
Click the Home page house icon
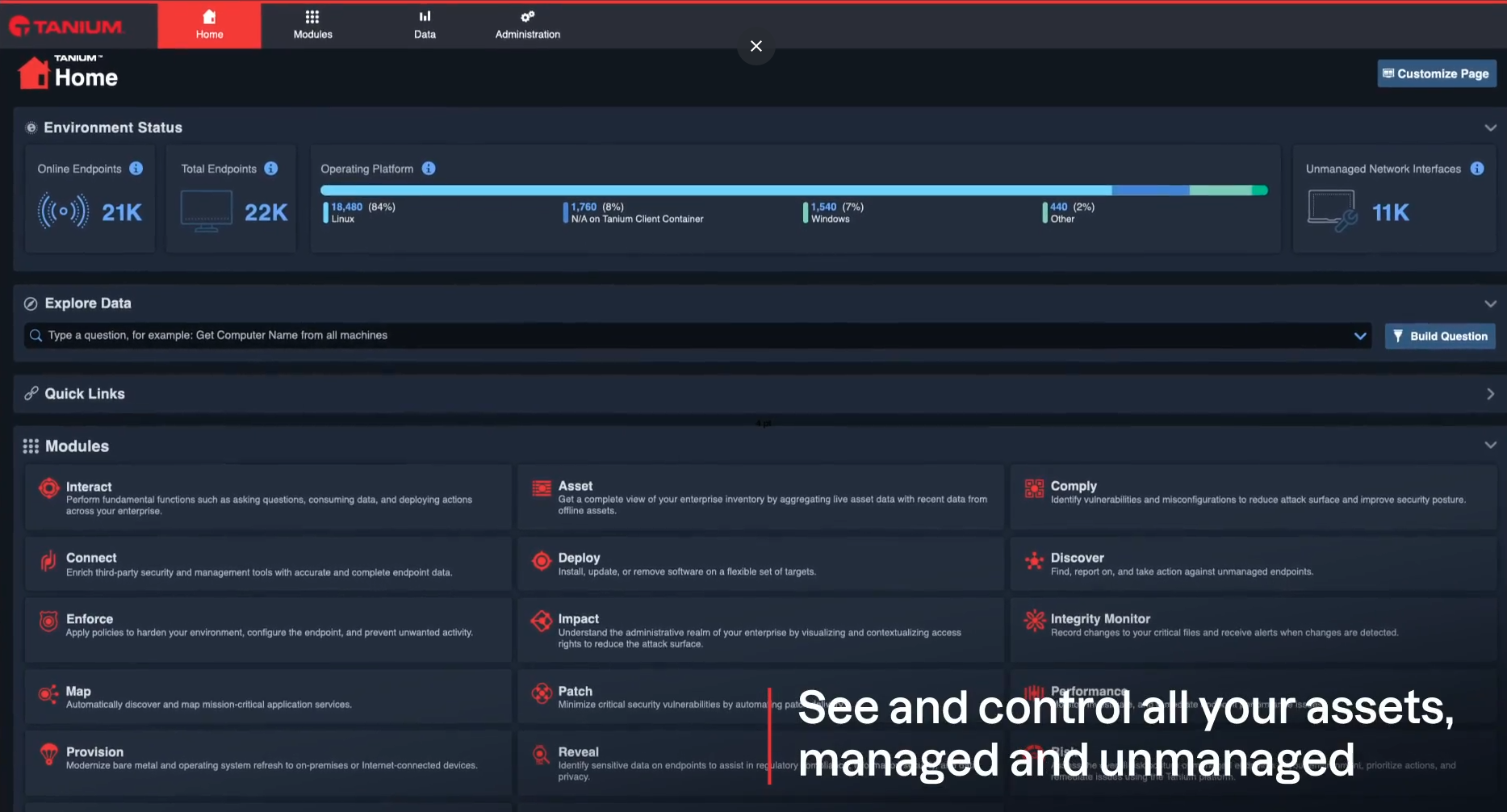(x=34, y=73)
